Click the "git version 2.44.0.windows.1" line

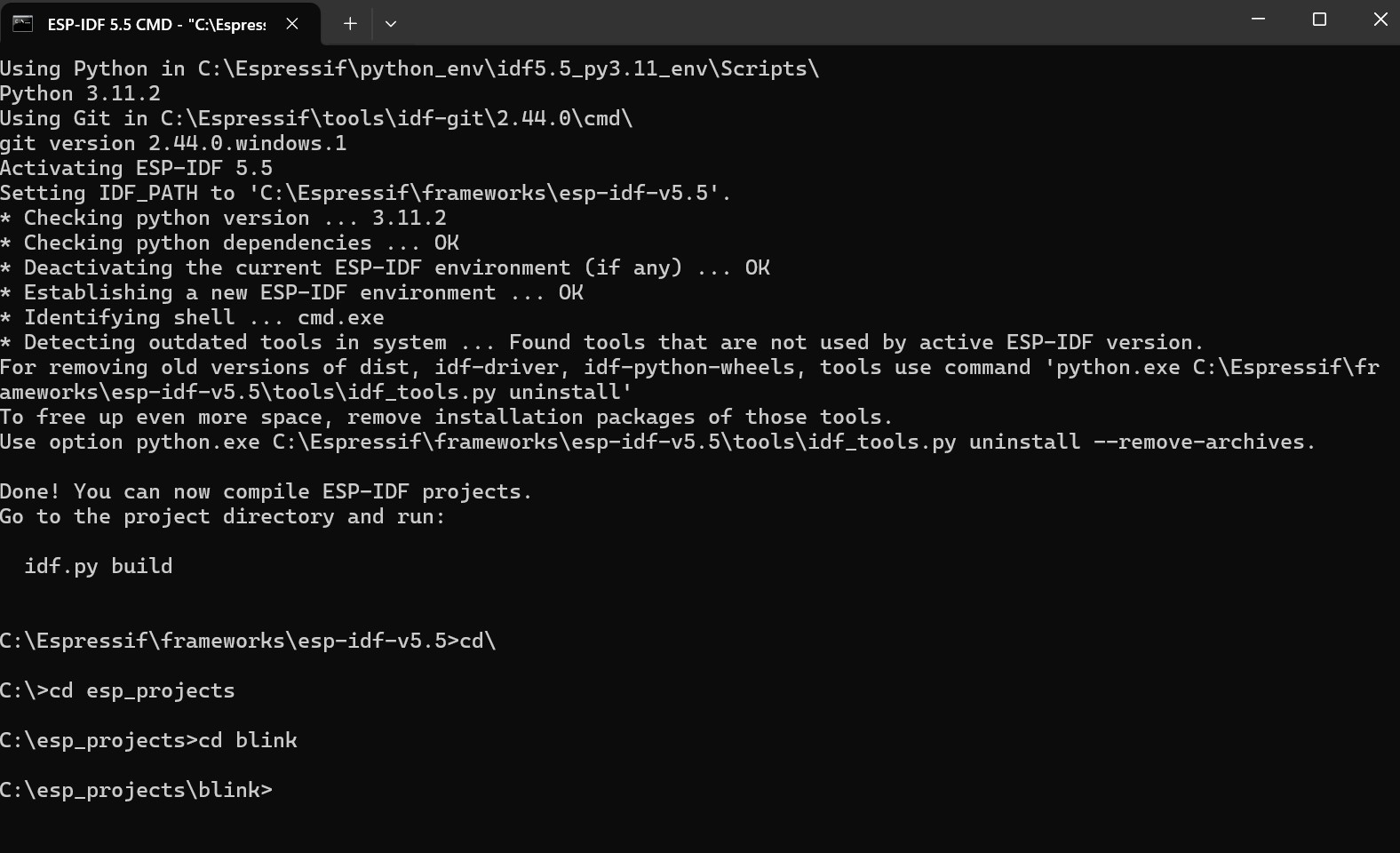click(x=173, y=143)
